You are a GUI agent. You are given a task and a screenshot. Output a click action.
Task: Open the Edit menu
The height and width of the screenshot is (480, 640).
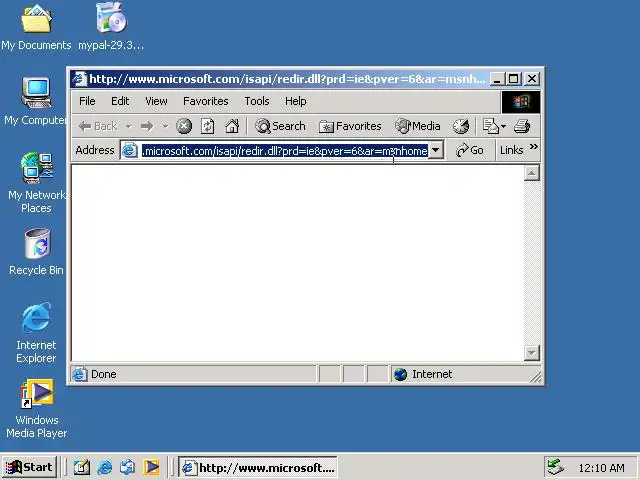120,101
